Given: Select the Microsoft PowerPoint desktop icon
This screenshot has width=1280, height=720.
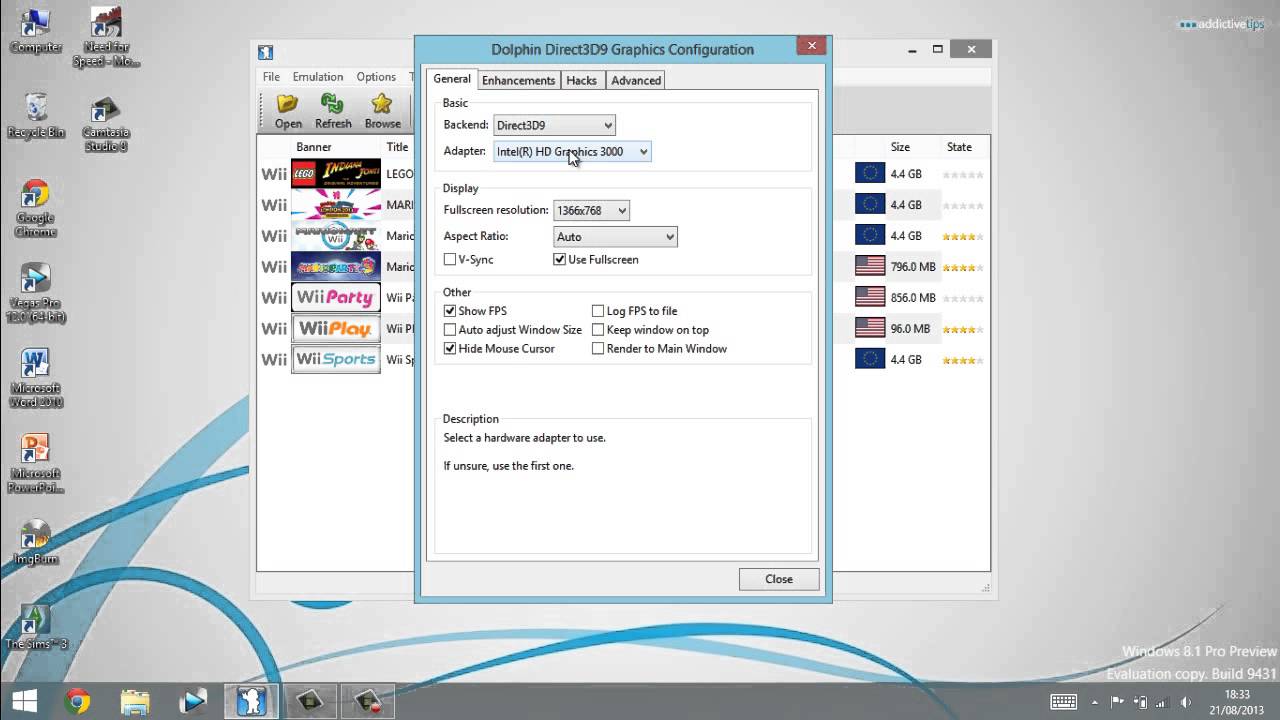Looking at the screenshot, I should [35, 464].
